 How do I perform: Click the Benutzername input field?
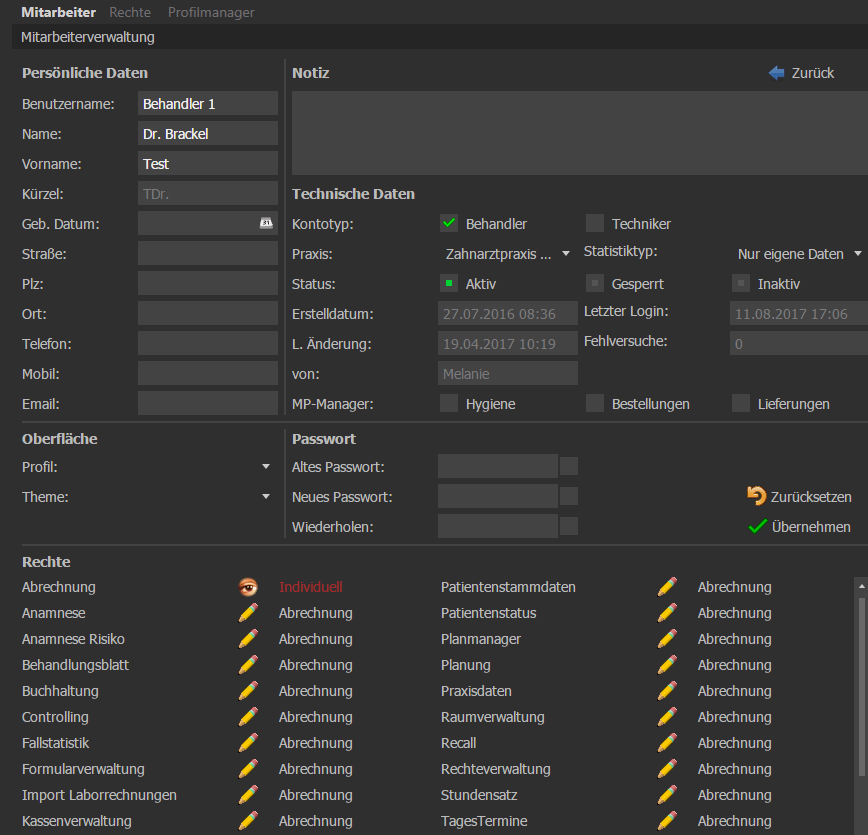coord(208,104)
